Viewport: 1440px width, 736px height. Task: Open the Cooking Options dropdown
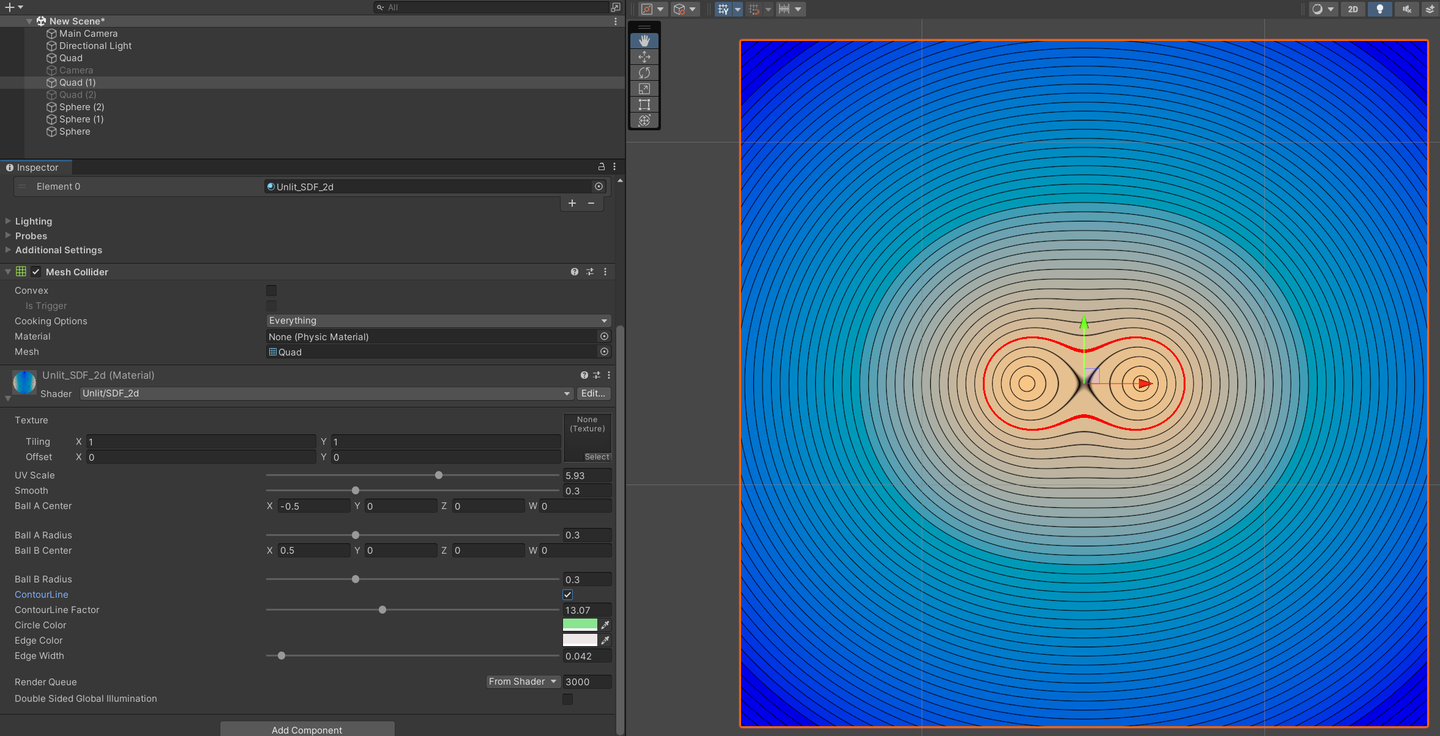click(x=438, y=321)
